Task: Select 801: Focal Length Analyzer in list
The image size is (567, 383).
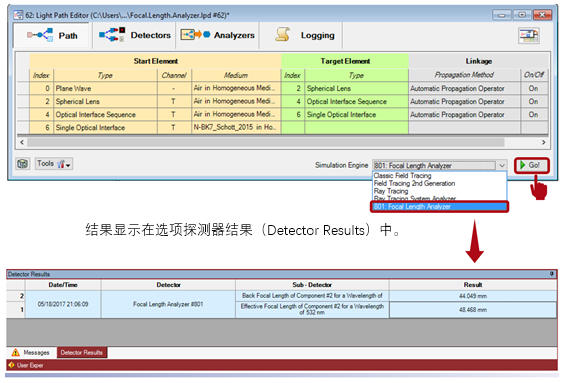Action: pyautogui.click(x=439, y=207)
